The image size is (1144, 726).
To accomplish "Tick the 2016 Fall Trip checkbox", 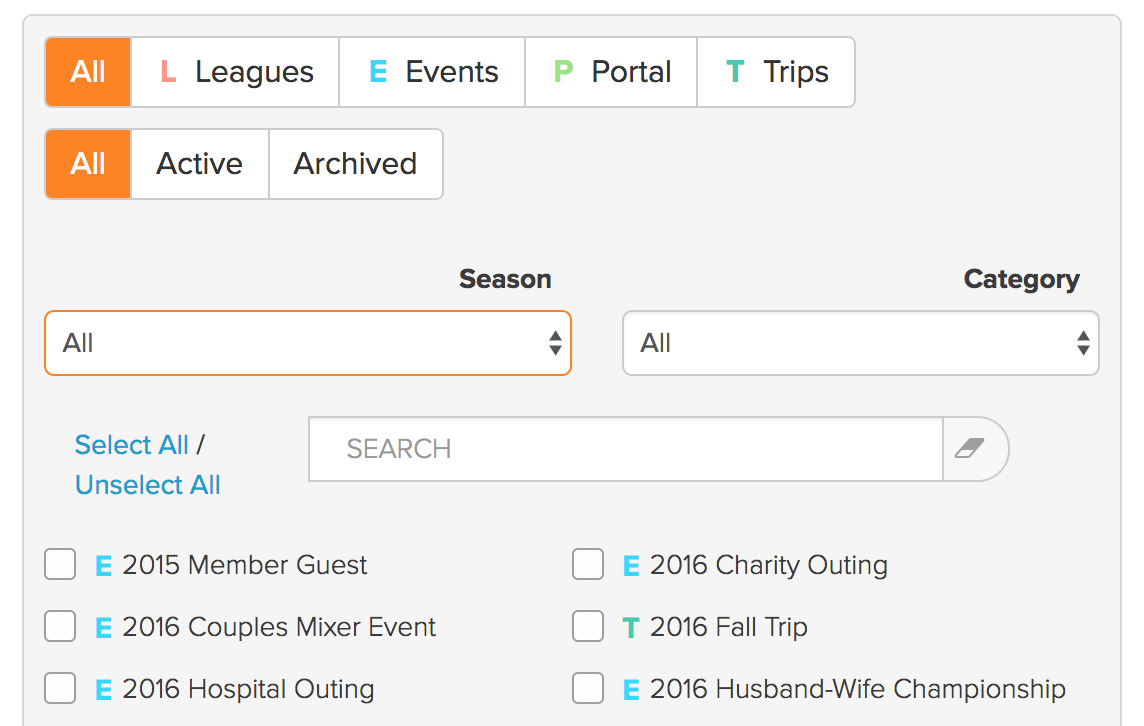I will point(588,626).
